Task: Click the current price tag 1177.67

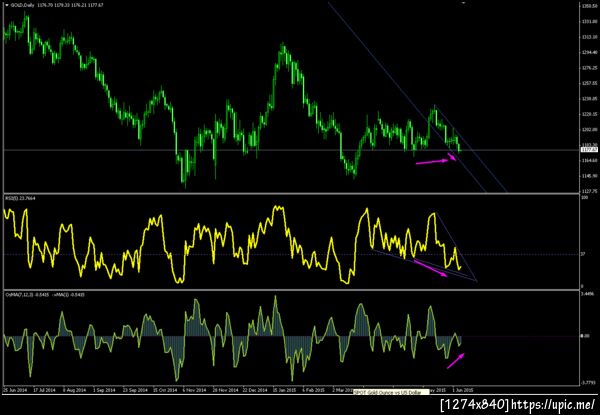Action: click(x=587, y=150)
